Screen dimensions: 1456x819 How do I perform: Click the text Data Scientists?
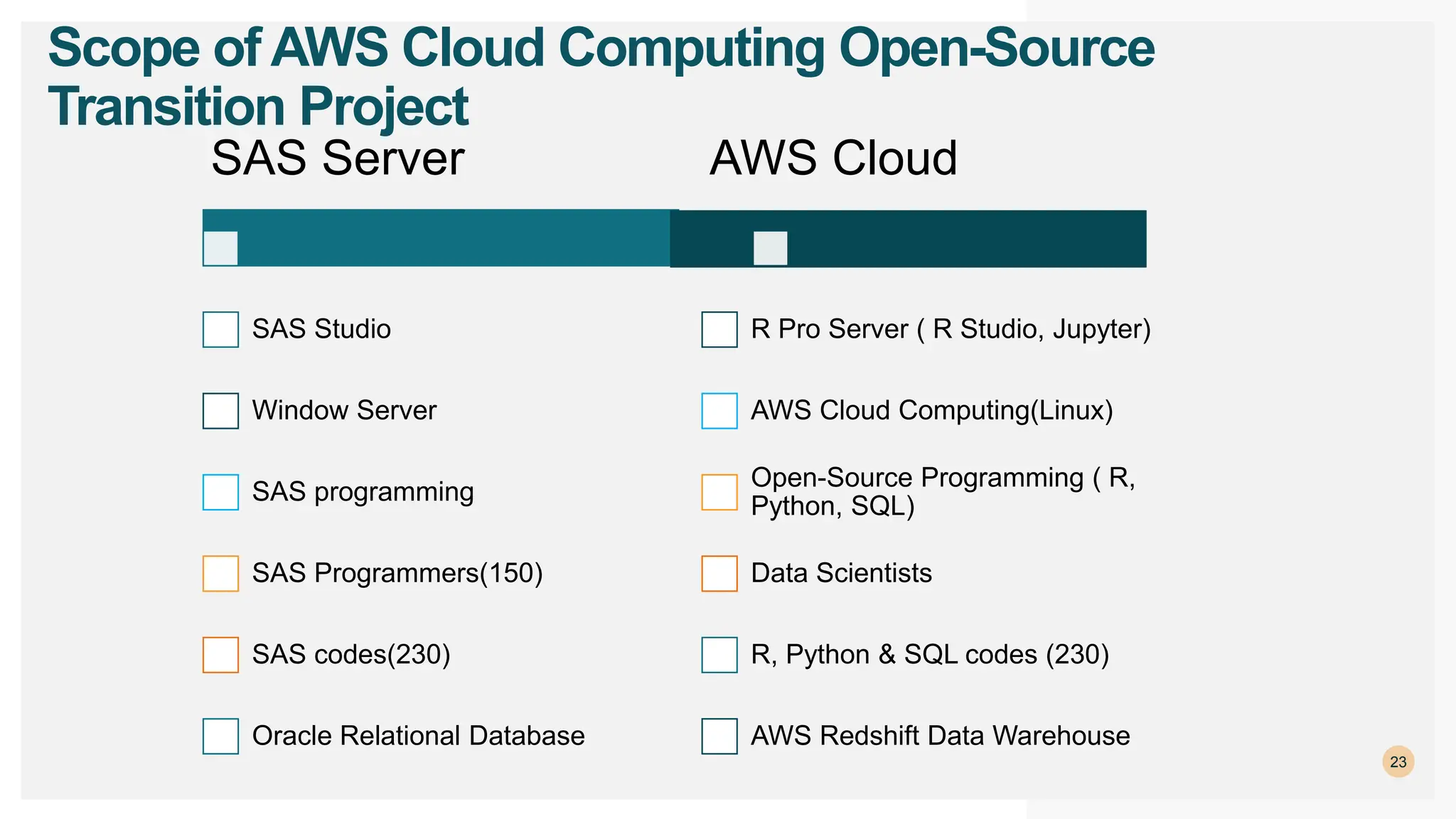pyautogui.click(x=841, y=573)
